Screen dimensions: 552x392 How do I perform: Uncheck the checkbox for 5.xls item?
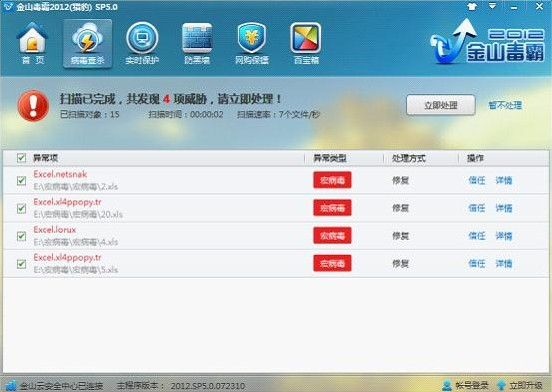pos(21,264)
